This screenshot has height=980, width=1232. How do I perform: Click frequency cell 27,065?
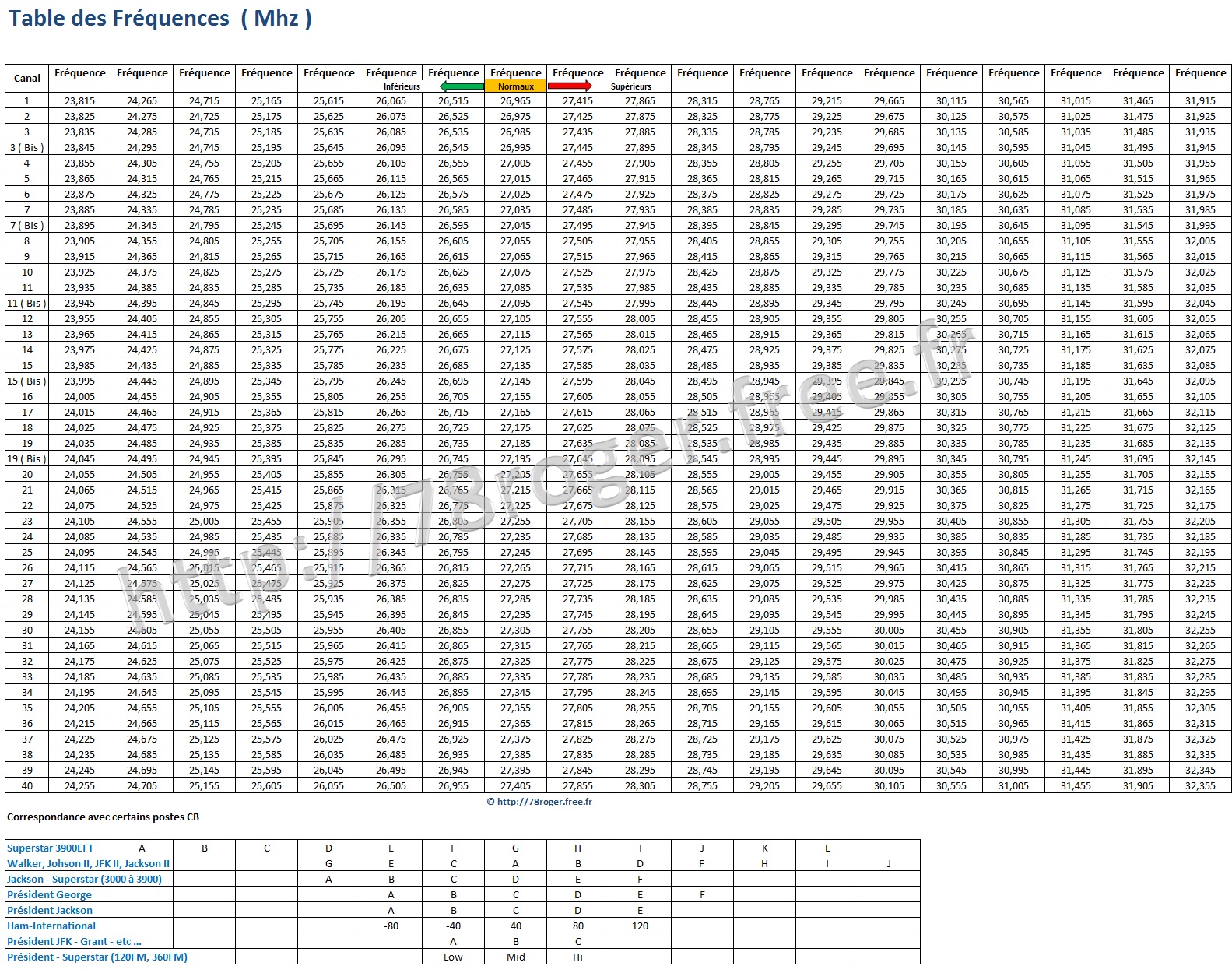(x=516, y=257)
